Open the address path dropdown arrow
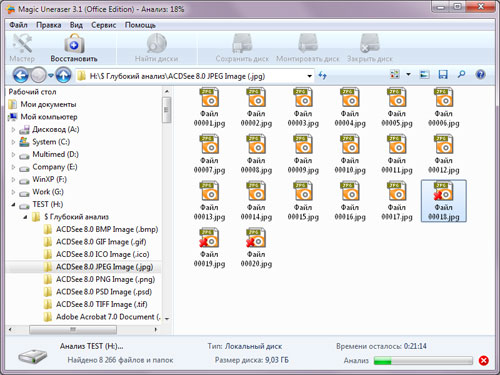 [309, 76]
